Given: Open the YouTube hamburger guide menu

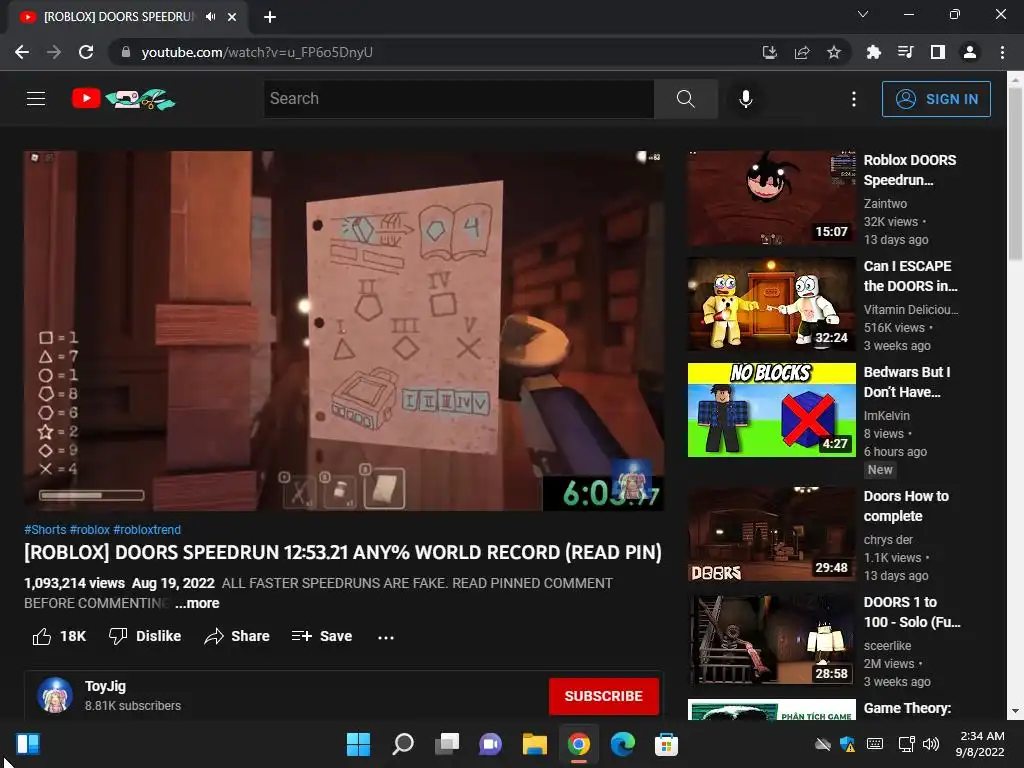Looking at the screenshot, I should point(36,99).
